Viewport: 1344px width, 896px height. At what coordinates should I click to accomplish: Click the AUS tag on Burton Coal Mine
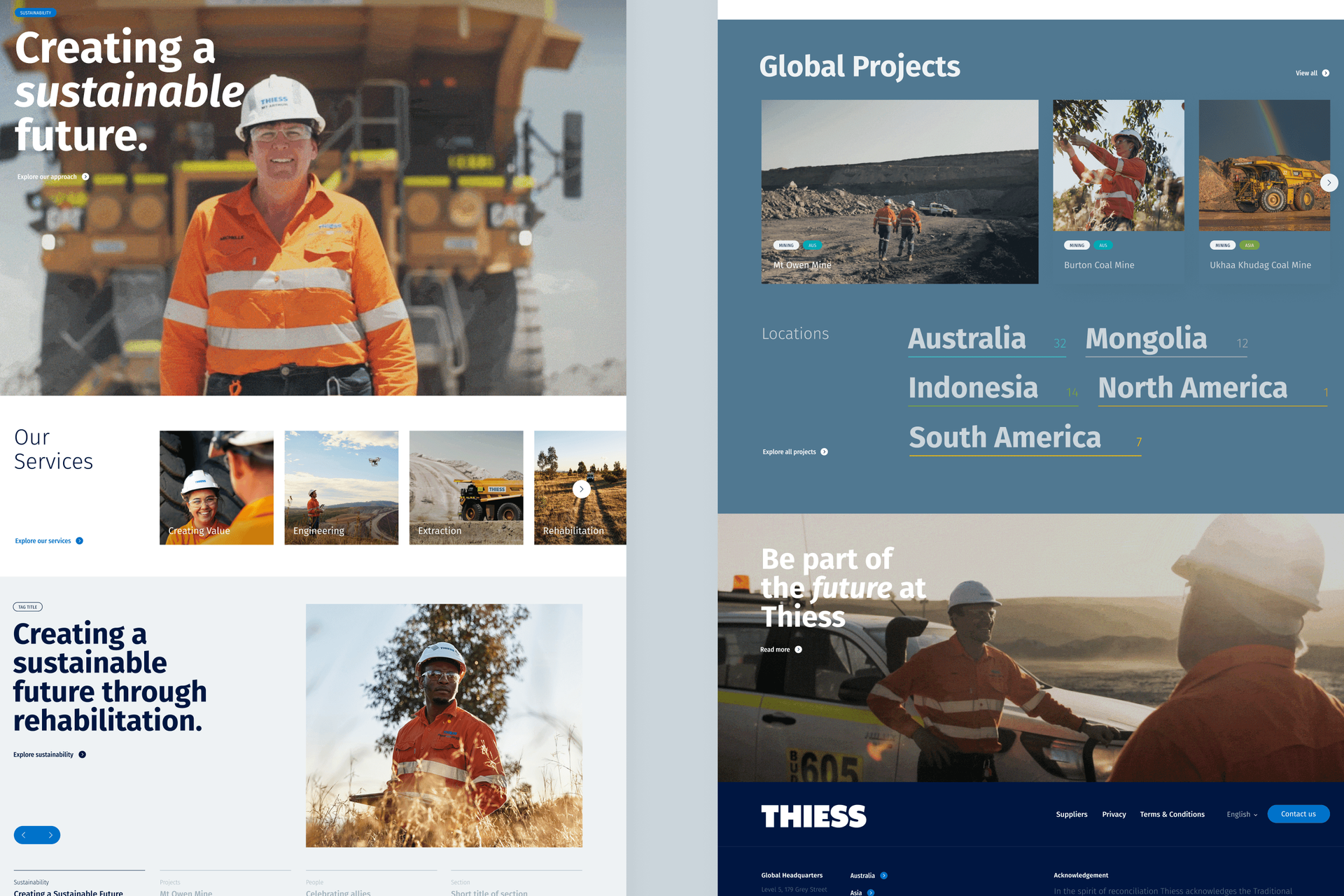coord(1103,246)
